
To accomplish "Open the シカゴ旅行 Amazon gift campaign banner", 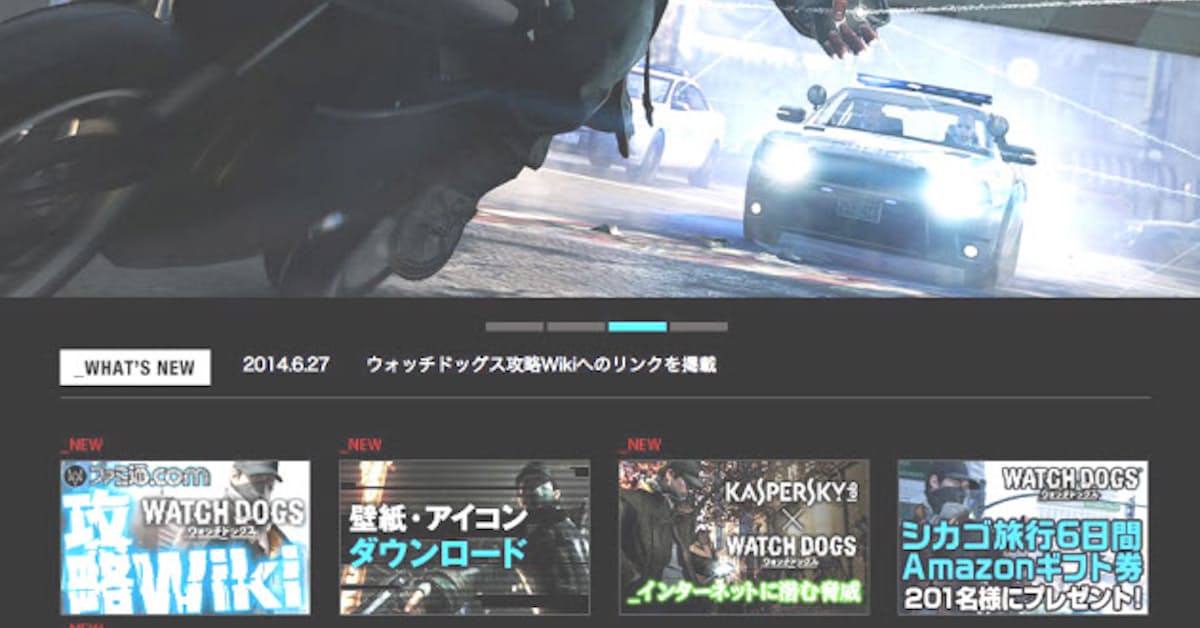I will point(1022,537).
